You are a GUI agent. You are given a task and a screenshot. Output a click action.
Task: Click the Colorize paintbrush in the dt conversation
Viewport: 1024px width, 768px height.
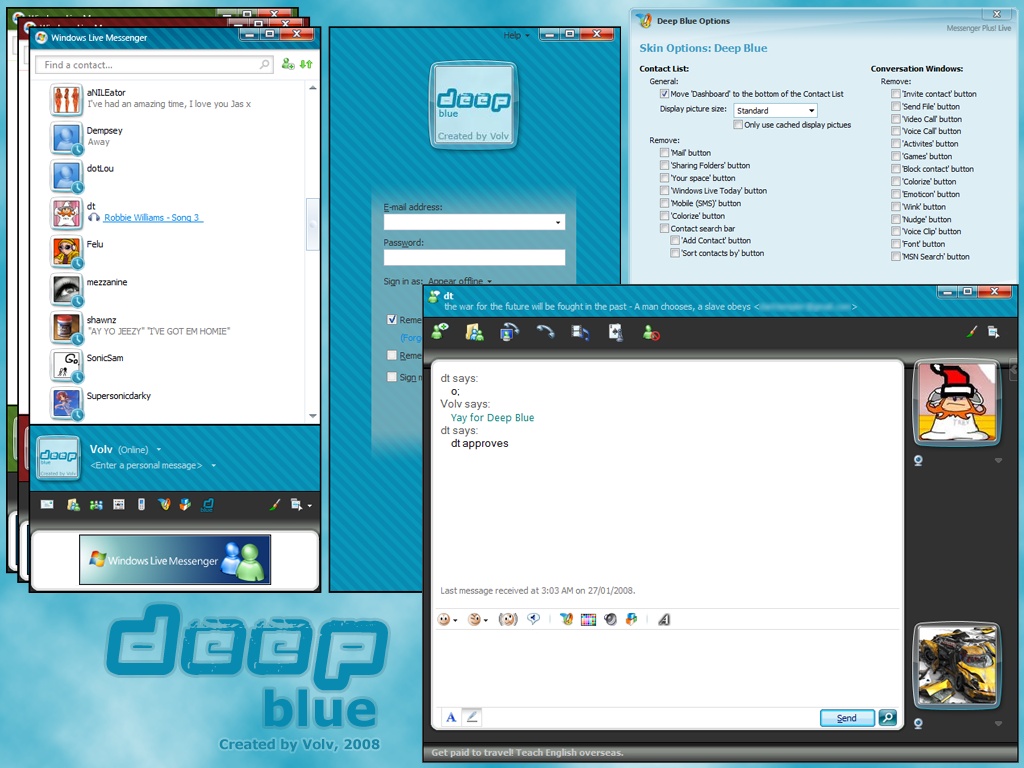click(972, 332)
